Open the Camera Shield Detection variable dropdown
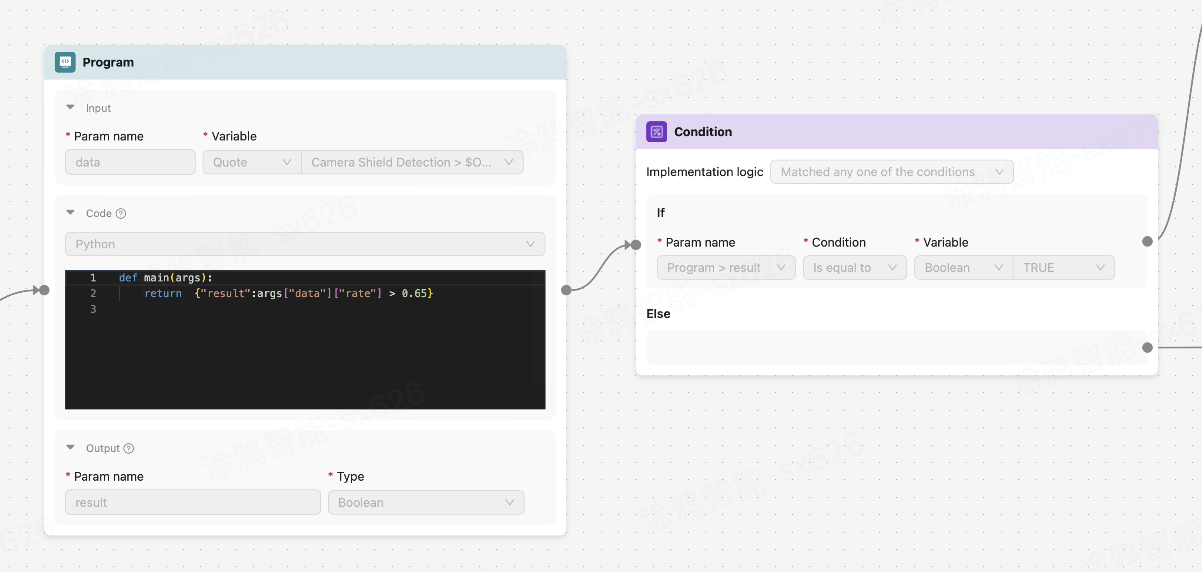 pos(412,162)
